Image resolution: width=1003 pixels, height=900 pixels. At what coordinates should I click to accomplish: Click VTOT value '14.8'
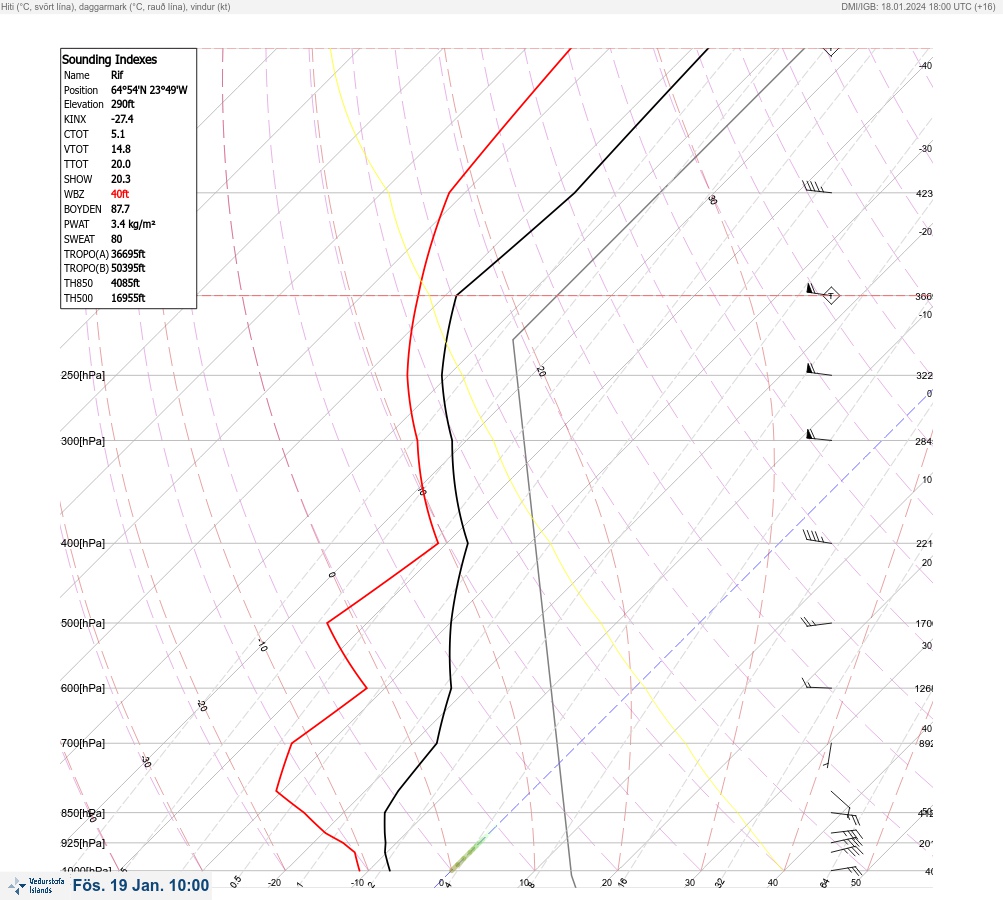tap(121, 149)
